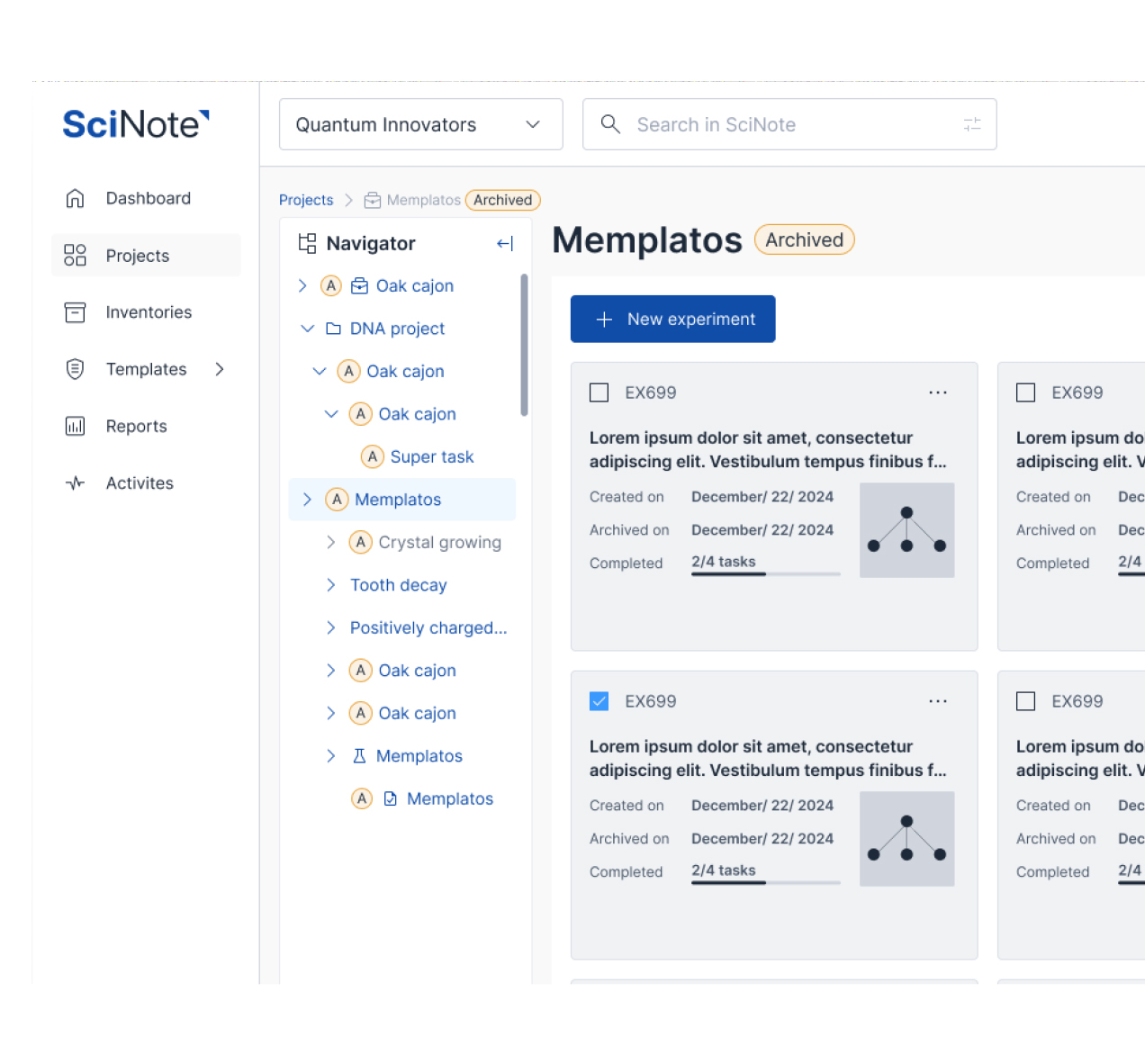Viewport: 1145px width, 1064px height.
Task: Check the top-right EX699 card checkbox
Action: [x=1025, y=392]
